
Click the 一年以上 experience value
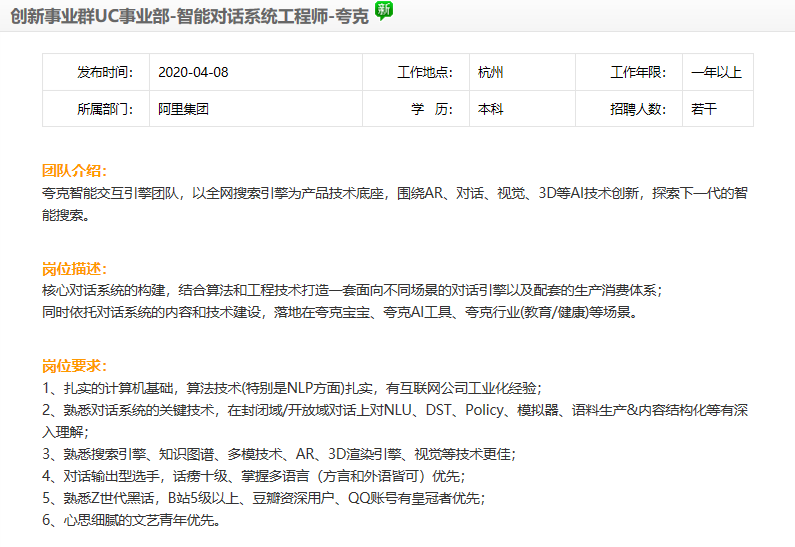(716, 72)
